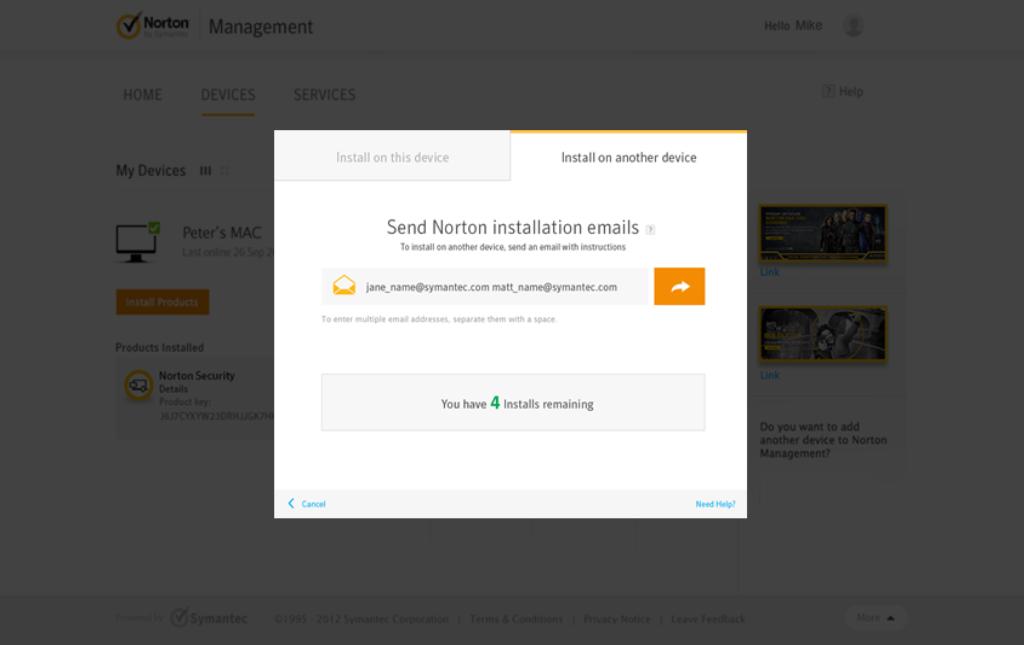This screenshot has height=645, width=1024.
Task: Open the user profile avatar
Action: click(853, 26)
